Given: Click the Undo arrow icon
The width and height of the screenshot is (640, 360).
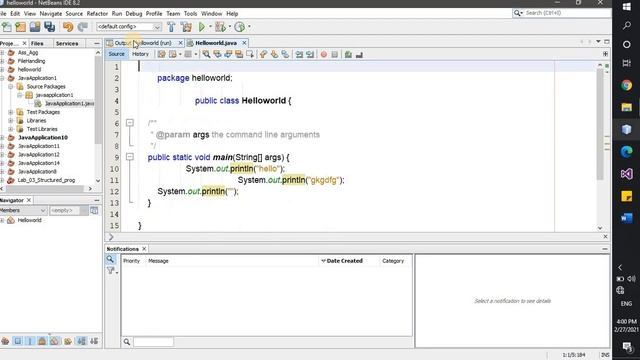Looking at the screenshot, I should (x=68, y=27).
